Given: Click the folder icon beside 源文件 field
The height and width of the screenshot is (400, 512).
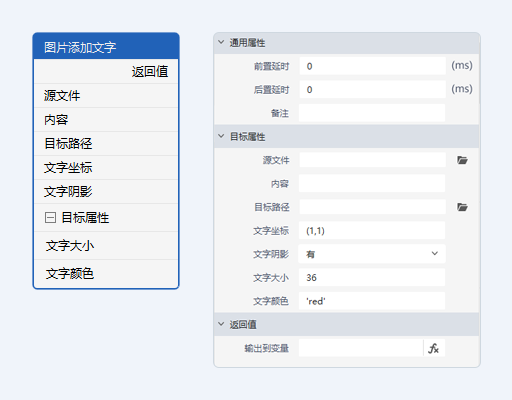Looking at the screenshot, I should click(462, 160).
